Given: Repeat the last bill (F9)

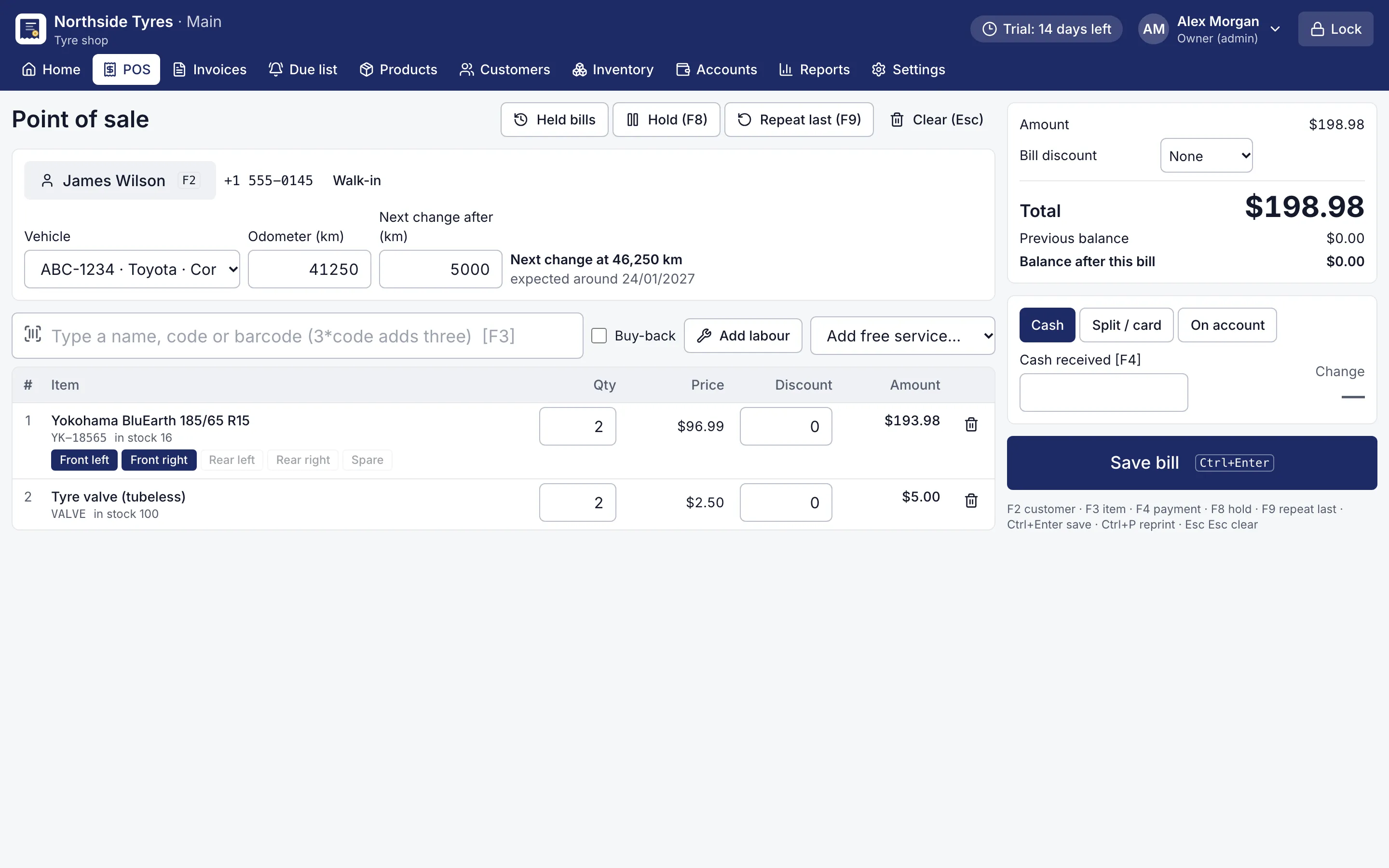Looking at the screenshot, I should (798, 120).
